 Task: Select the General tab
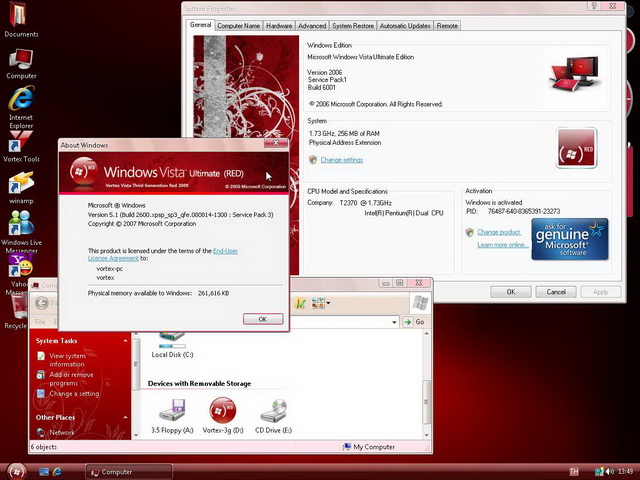(200, 25)
